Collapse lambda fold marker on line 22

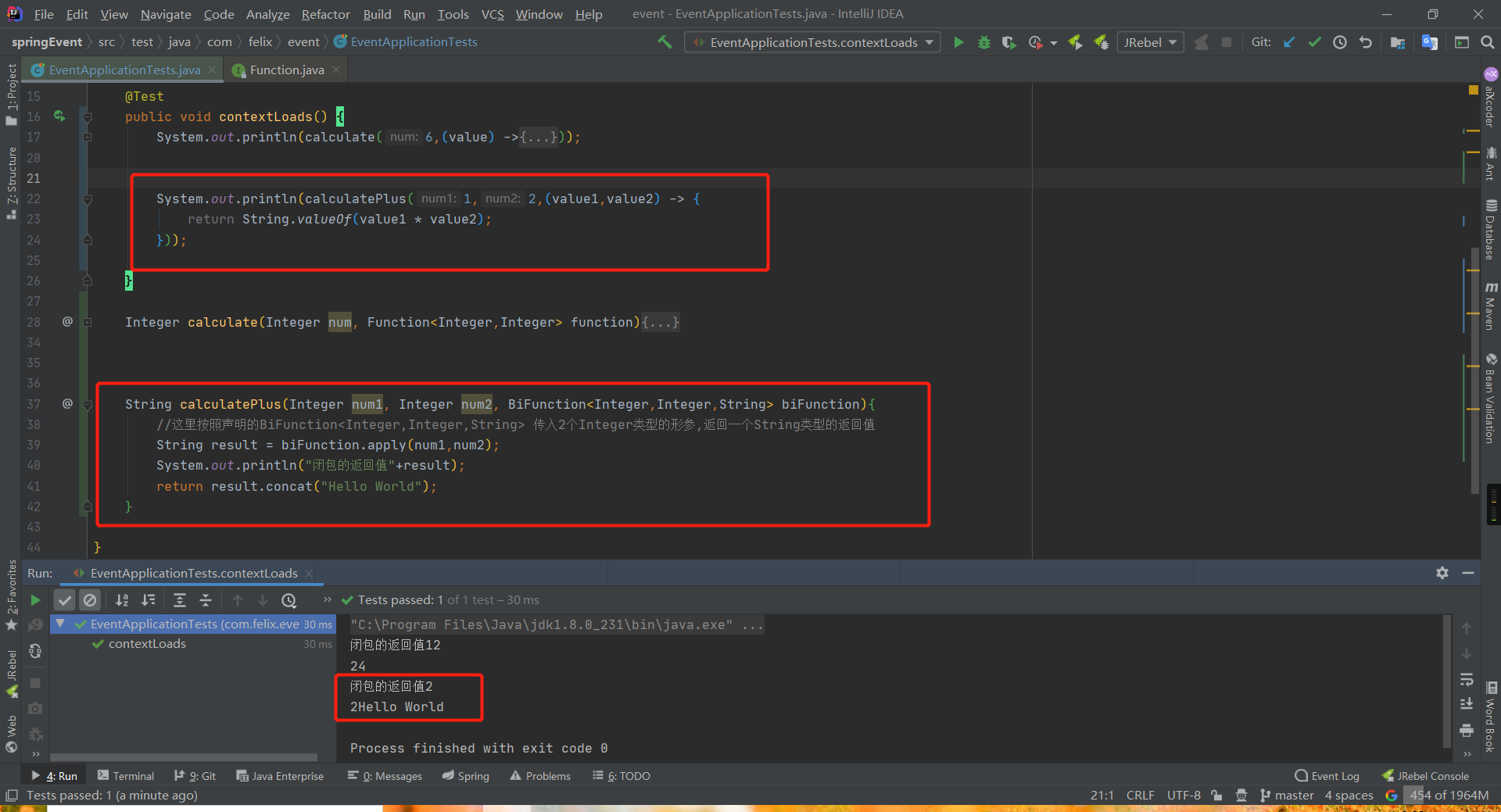point(88,199)
